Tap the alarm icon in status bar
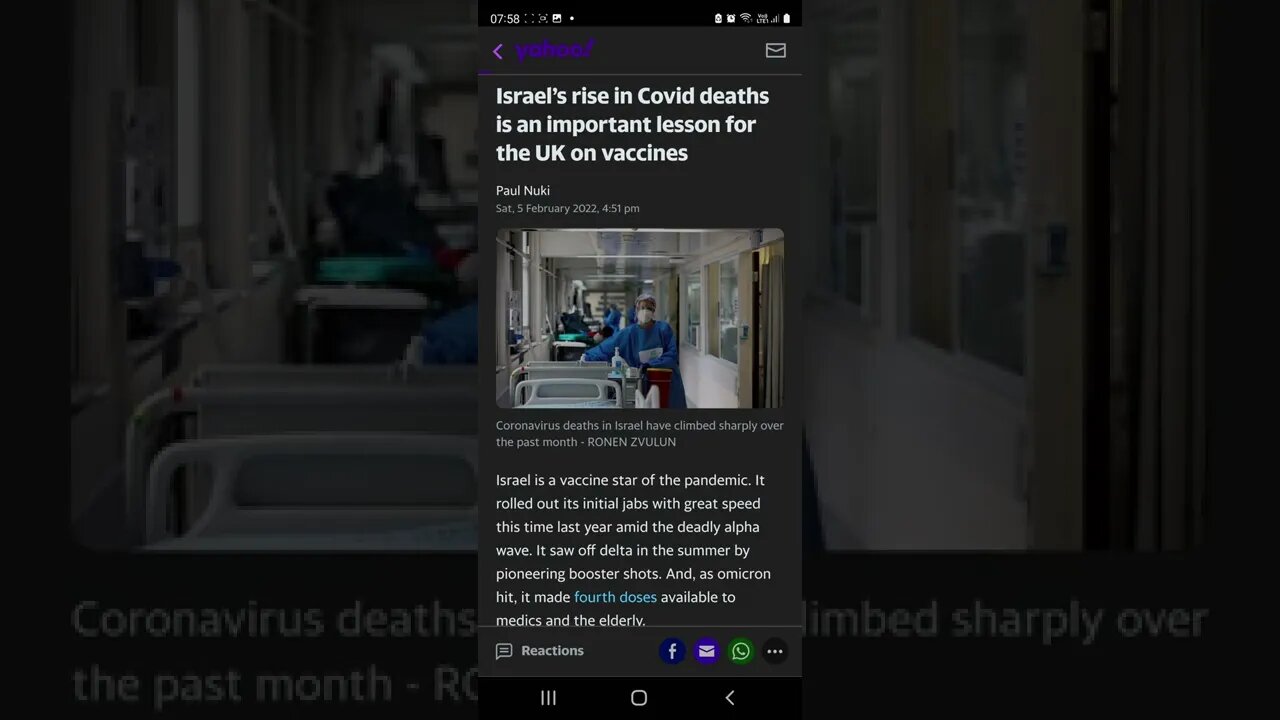Image resolution: width=1280 pixels, height=720 pixels. tap(731, 18)
